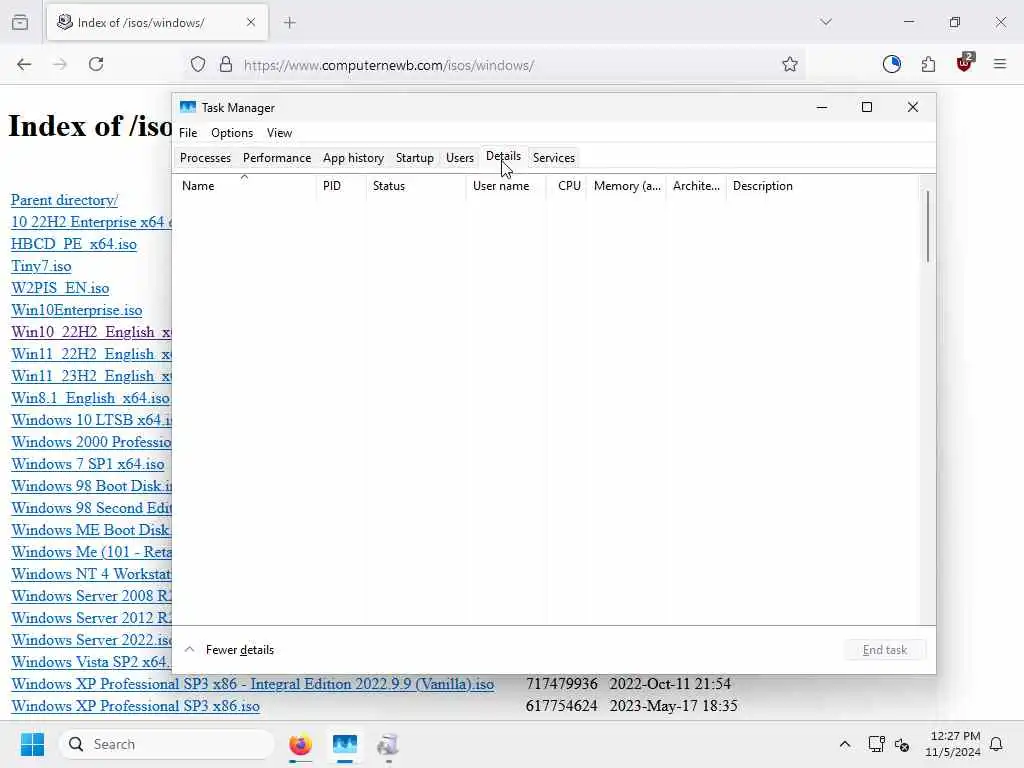Open the Firefox extensions puzzle icon

point(928,64)
